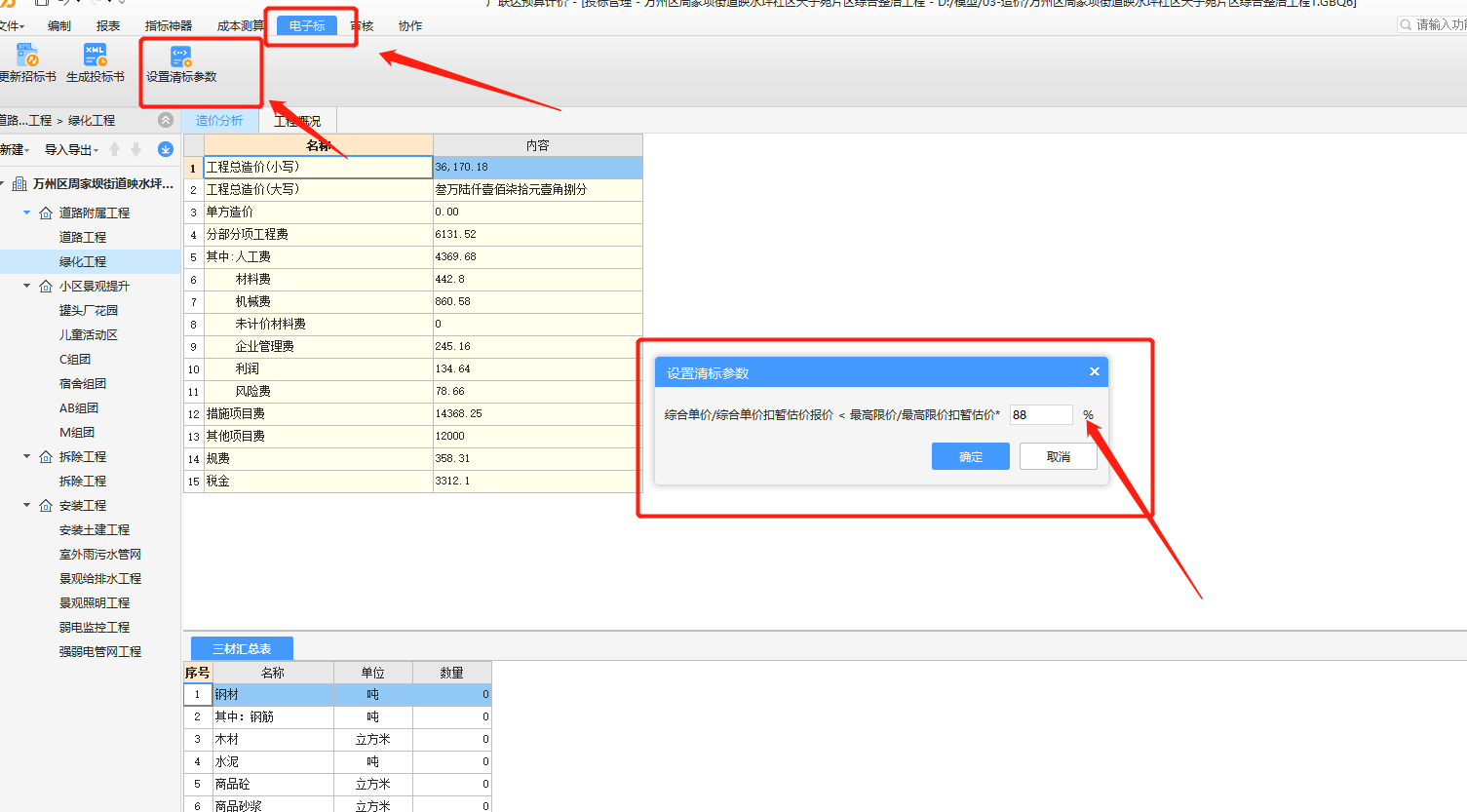Click the blue download arrow icon
This screenshot has height=812, width=1467.
pos(166,149)
